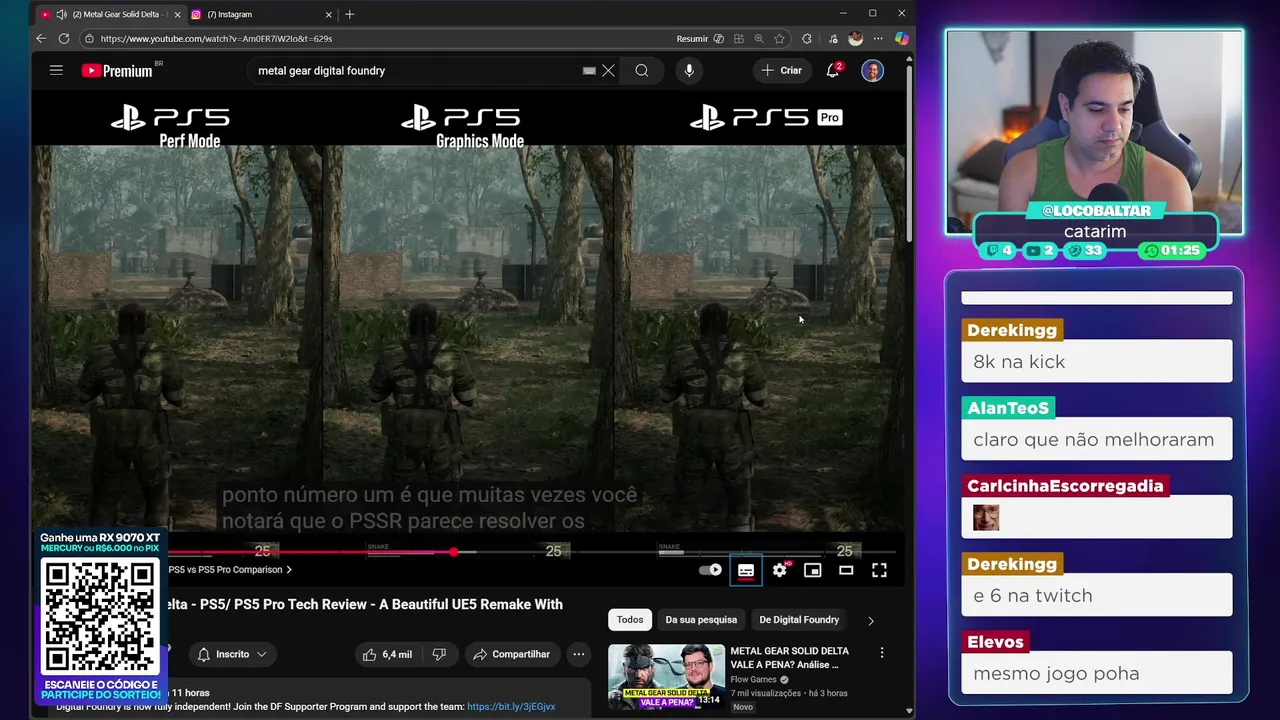The image size is (1280, 720).
Task: Click the RX 9070 XT giveaway QR code
Action: point(100,617)
